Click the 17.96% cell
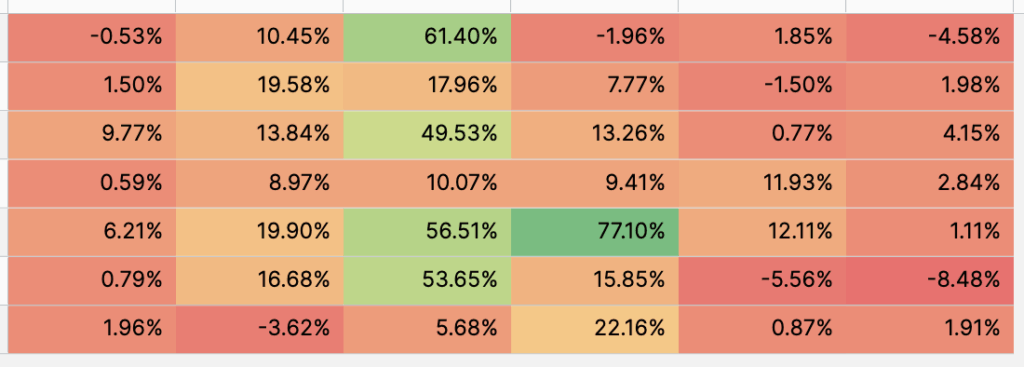 [426, 86]
